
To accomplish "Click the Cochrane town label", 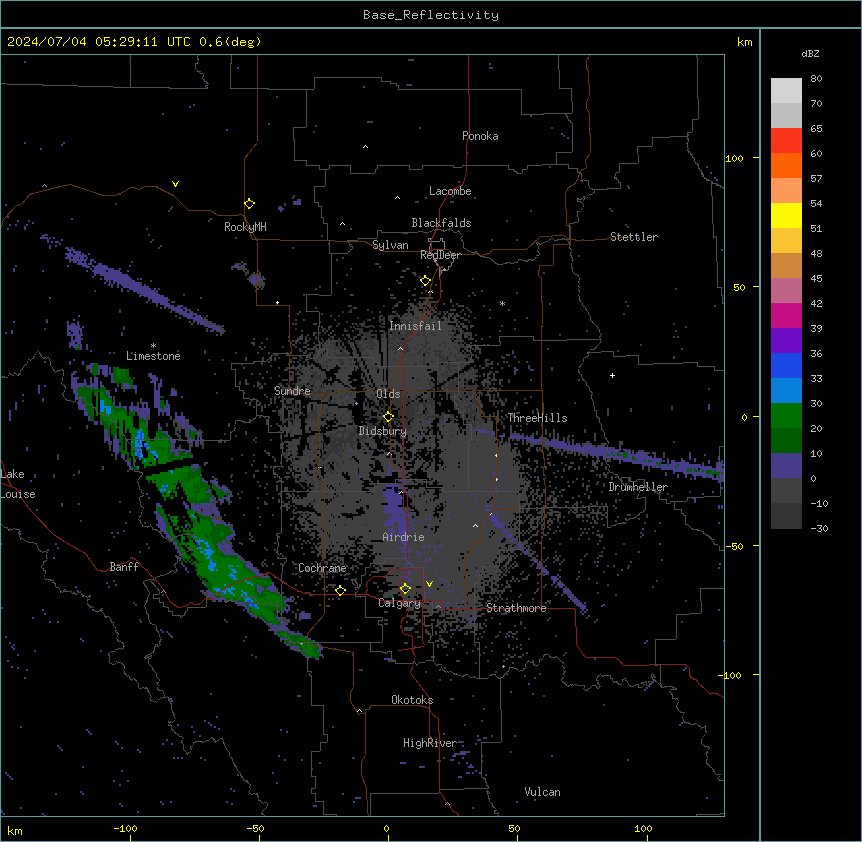I will (x=322, y=568).
